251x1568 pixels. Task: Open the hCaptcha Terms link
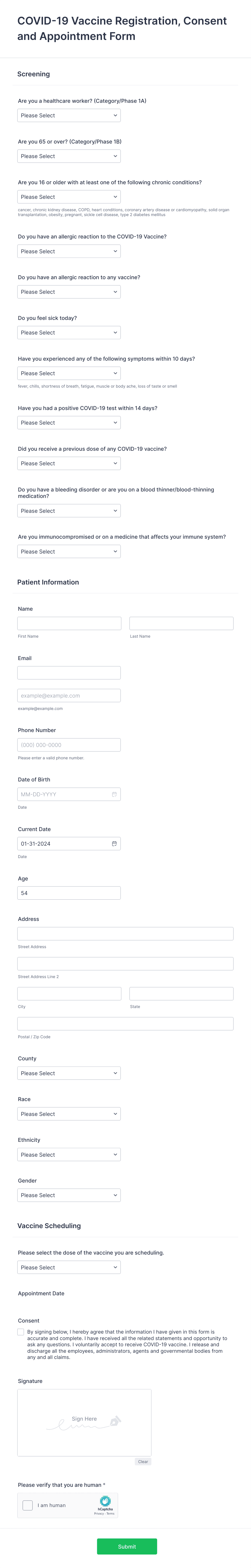(x=110, y=1514)
